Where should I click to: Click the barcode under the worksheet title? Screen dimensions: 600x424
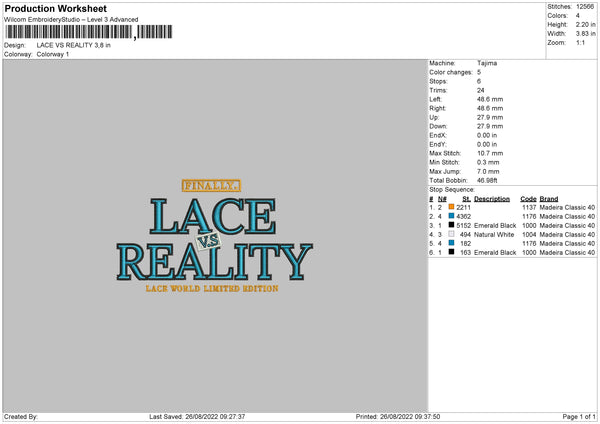coord(88,32)
